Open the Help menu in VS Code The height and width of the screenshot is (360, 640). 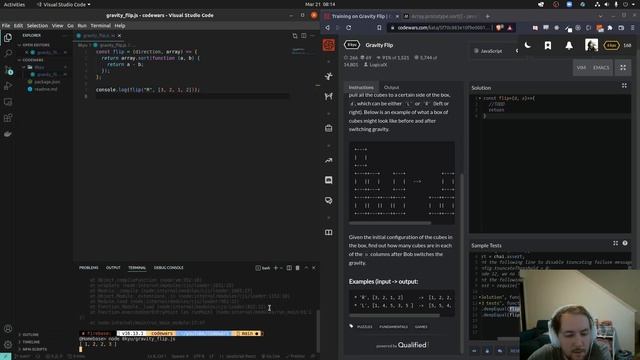point(120,26)
